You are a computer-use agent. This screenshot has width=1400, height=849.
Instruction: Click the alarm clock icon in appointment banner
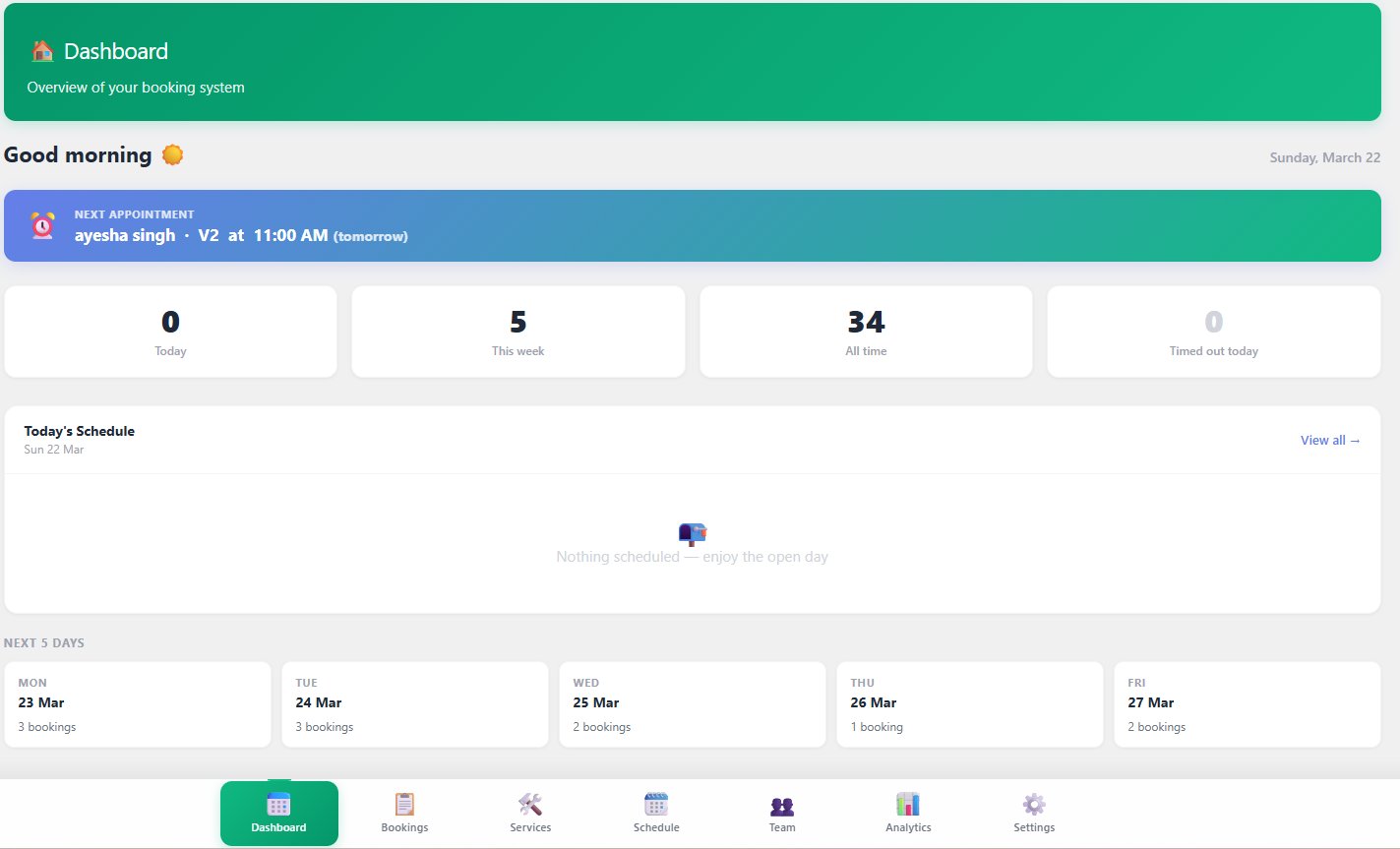(39, 224)
